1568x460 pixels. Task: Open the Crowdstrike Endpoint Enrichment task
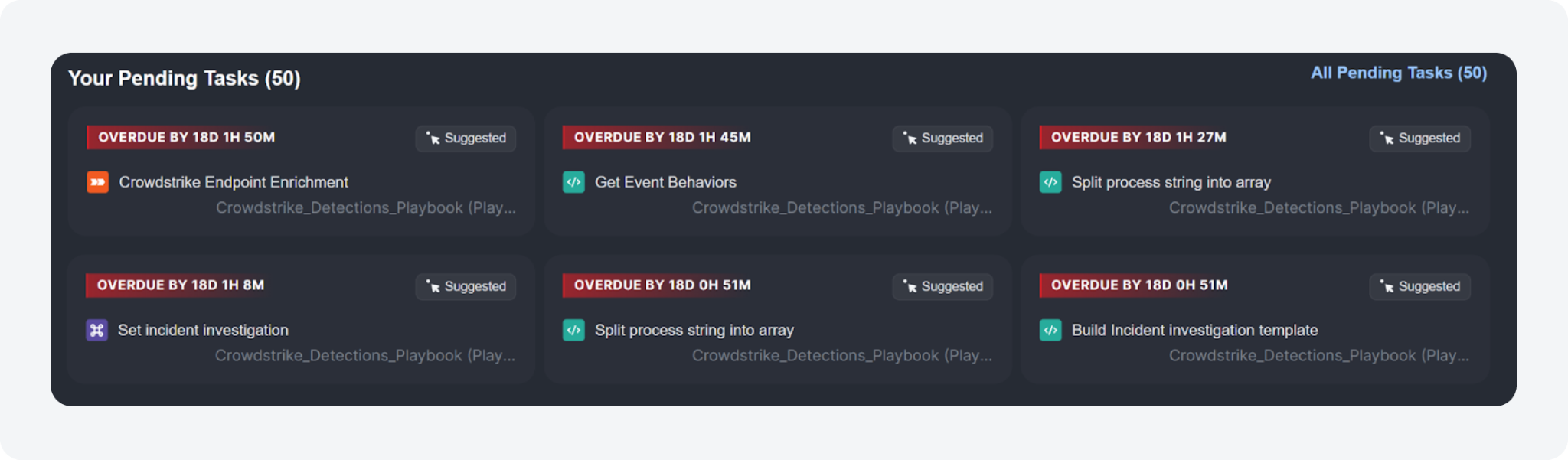click(x=234, y=182)
